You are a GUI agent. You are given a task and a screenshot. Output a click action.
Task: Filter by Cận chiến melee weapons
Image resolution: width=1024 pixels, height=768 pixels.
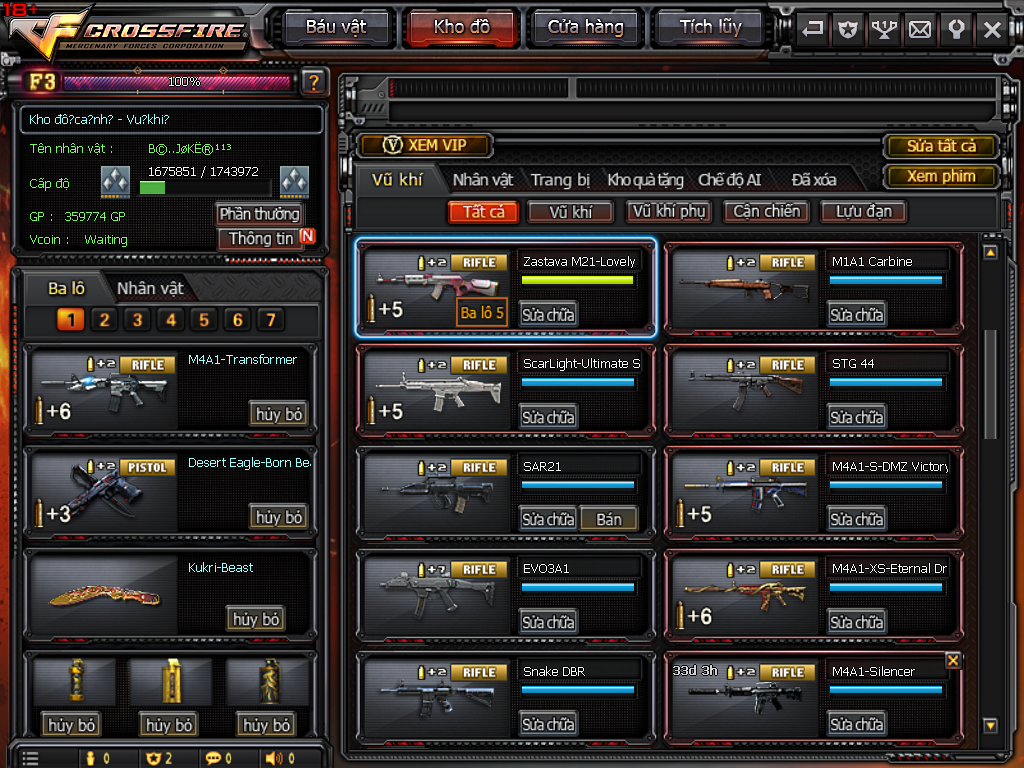tap(766, 212)
